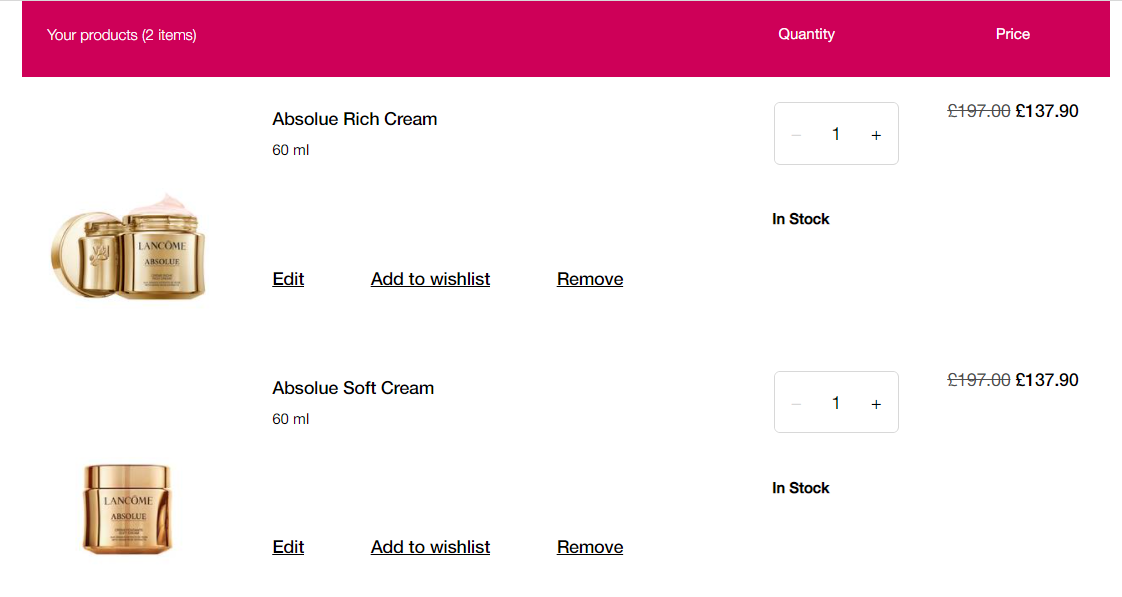Remove Absolue Soft Cream from basket
This screenshot has width=1122, height=597.
590,547
